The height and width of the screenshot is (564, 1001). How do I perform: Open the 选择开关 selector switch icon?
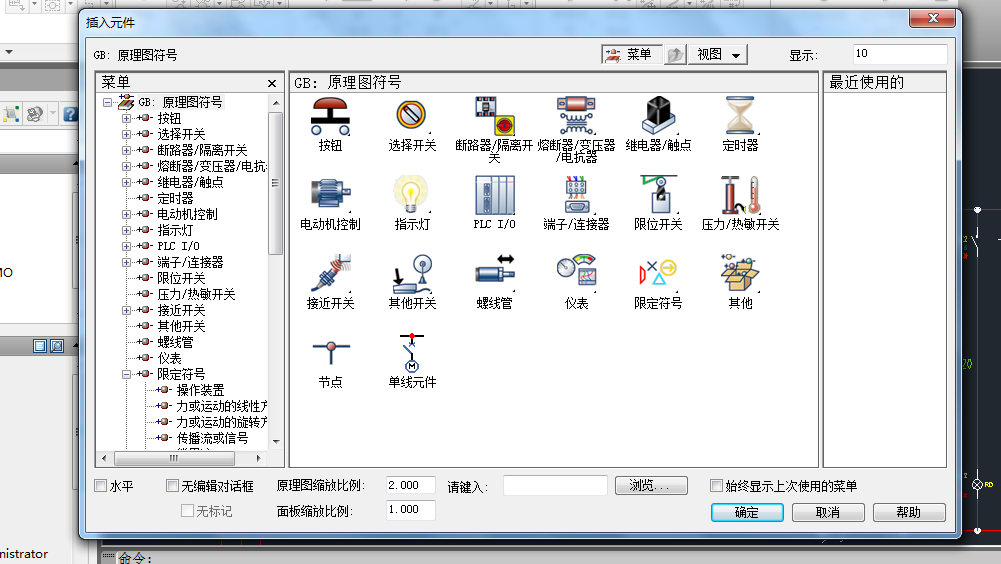pos(412,116)
